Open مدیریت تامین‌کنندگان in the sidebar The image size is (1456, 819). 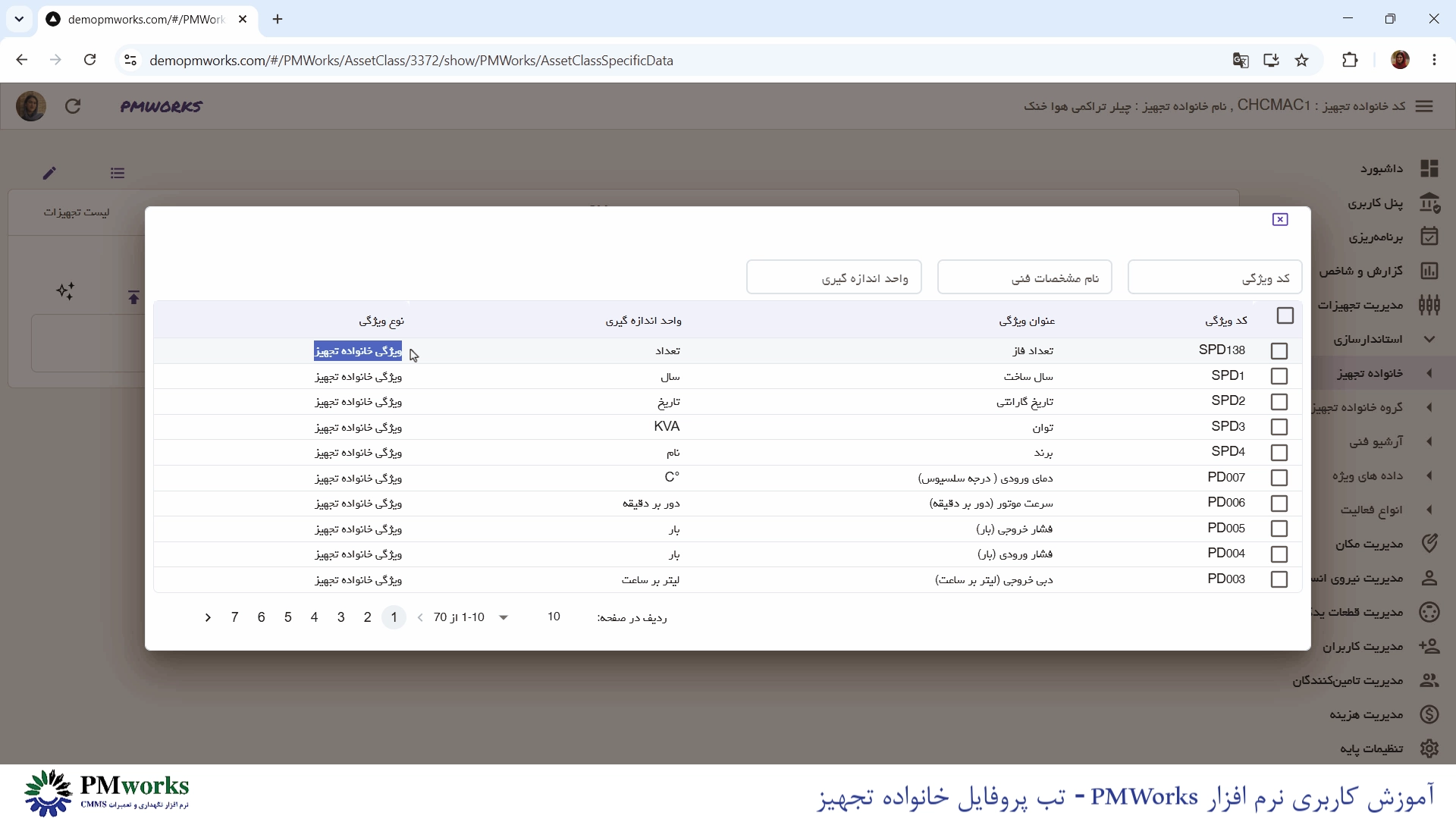1348,681
